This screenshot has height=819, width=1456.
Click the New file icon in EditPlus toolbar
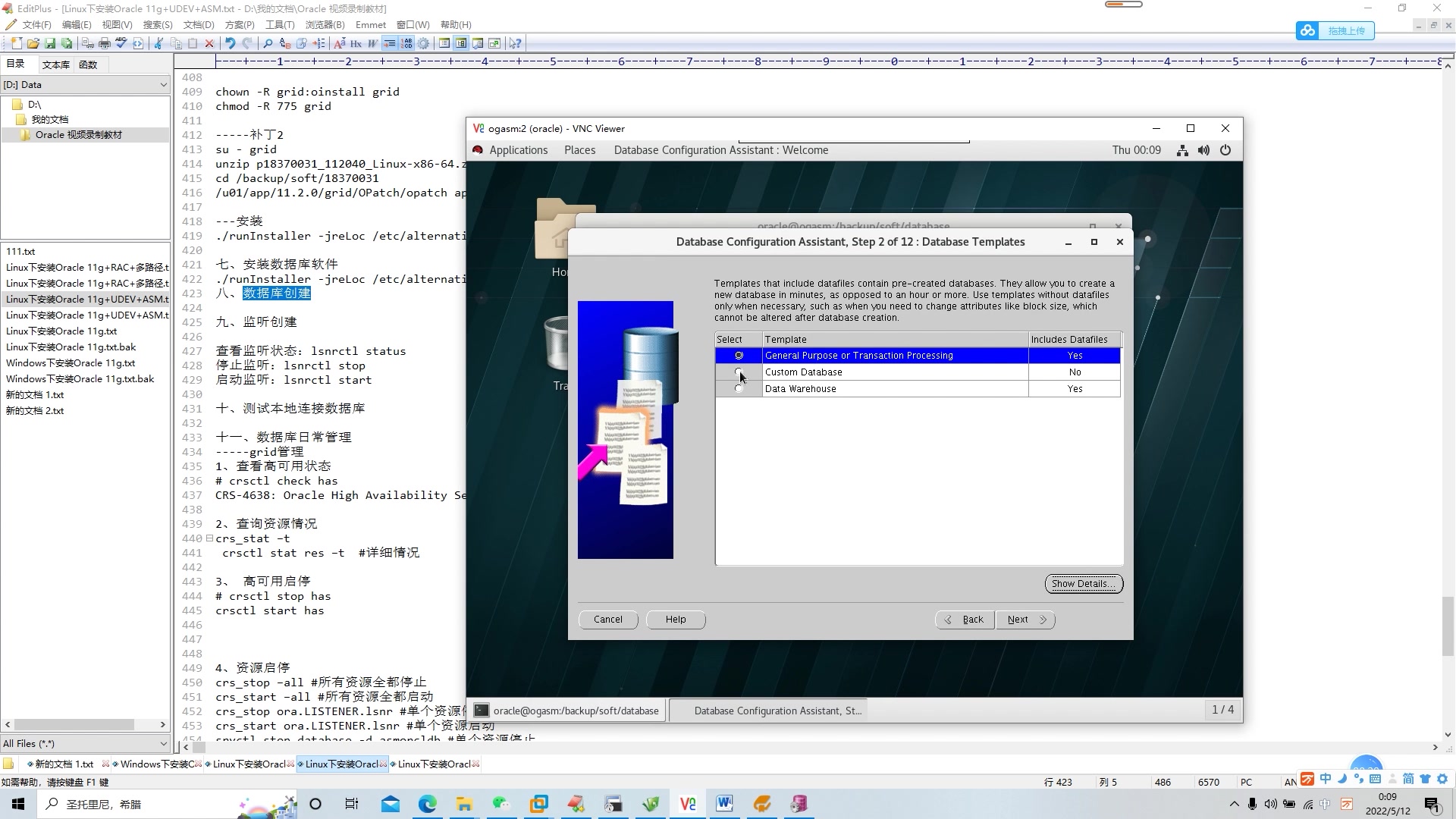(x=17, y=44)
